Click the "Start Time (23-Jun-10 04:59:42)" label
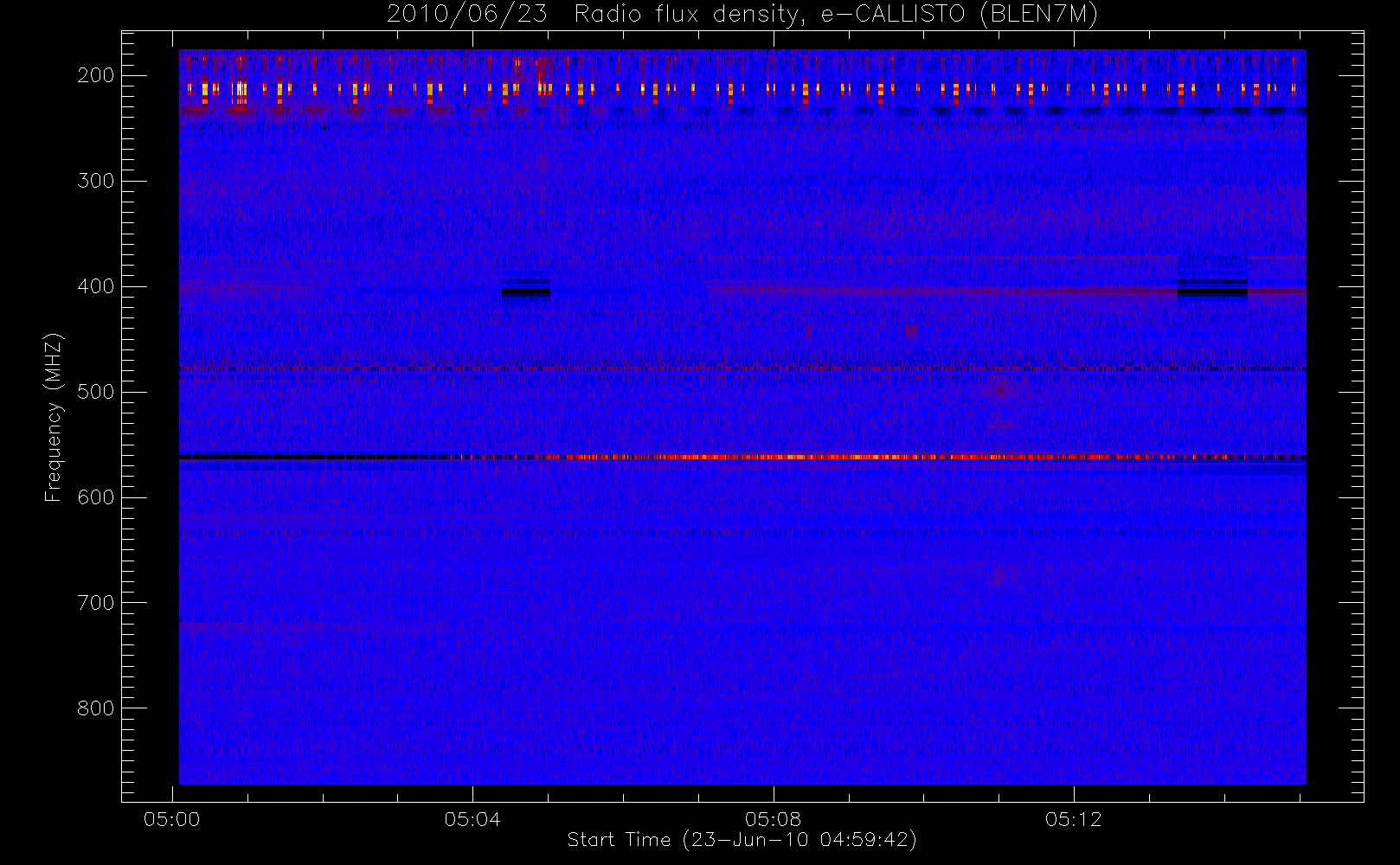 click(x=742, y=840)
